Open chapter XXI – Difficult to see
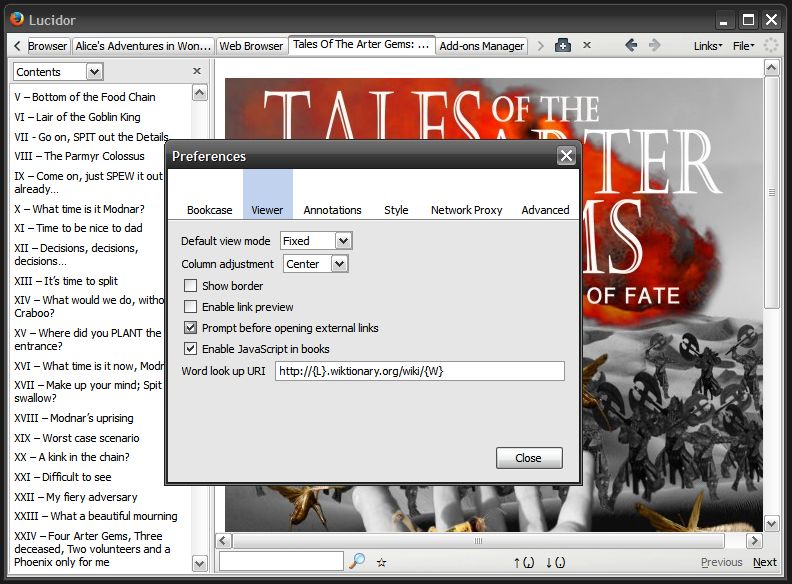This screenshot has height=584, width=792. tap(63, 477)
